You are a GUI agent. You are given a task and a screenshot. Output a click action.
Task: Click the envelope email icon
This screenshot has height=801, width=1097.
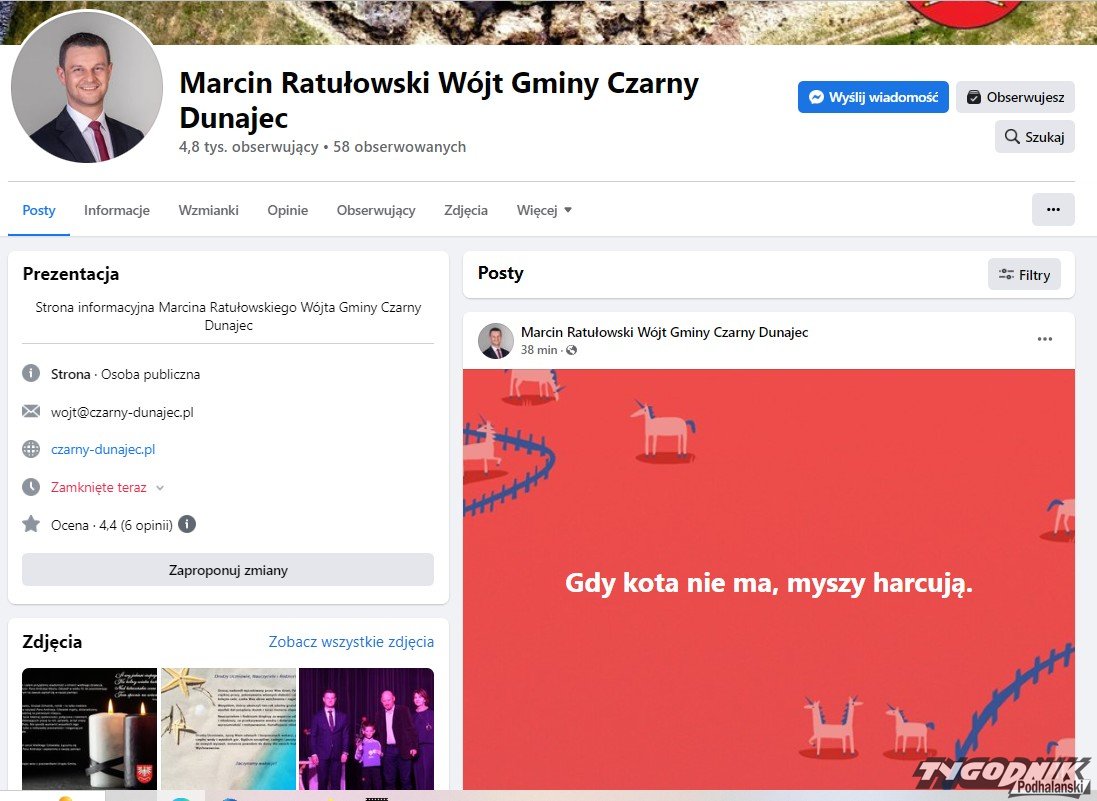pos(31,412)
